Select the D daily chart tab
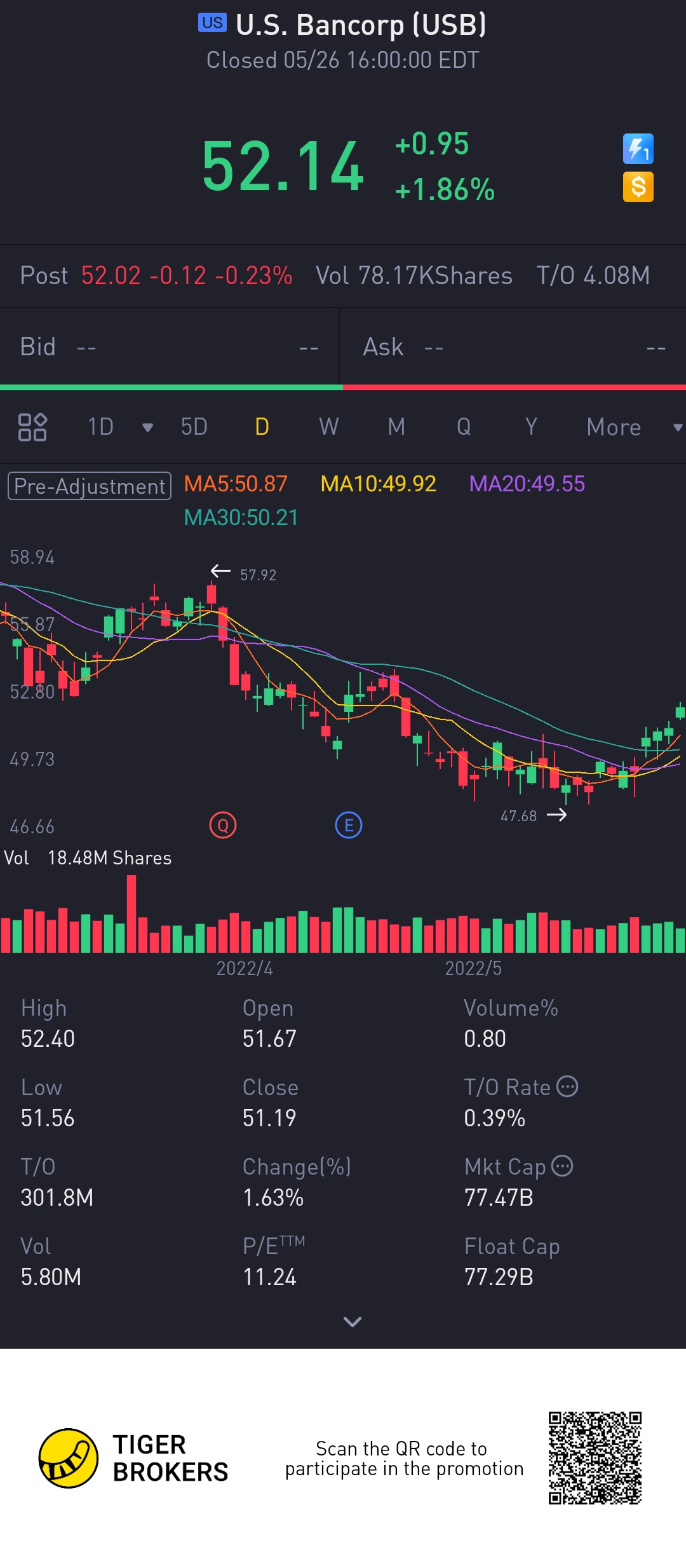Image resolution: width=686 pixels, height=1568 pixels. pos(262,427)
